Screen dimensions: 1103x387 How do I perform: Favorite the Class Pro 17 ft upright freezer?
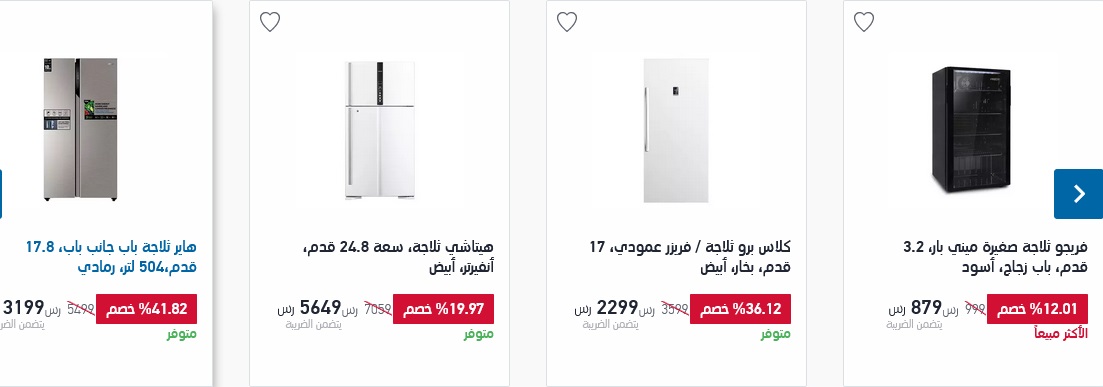[x=567, y=22]
